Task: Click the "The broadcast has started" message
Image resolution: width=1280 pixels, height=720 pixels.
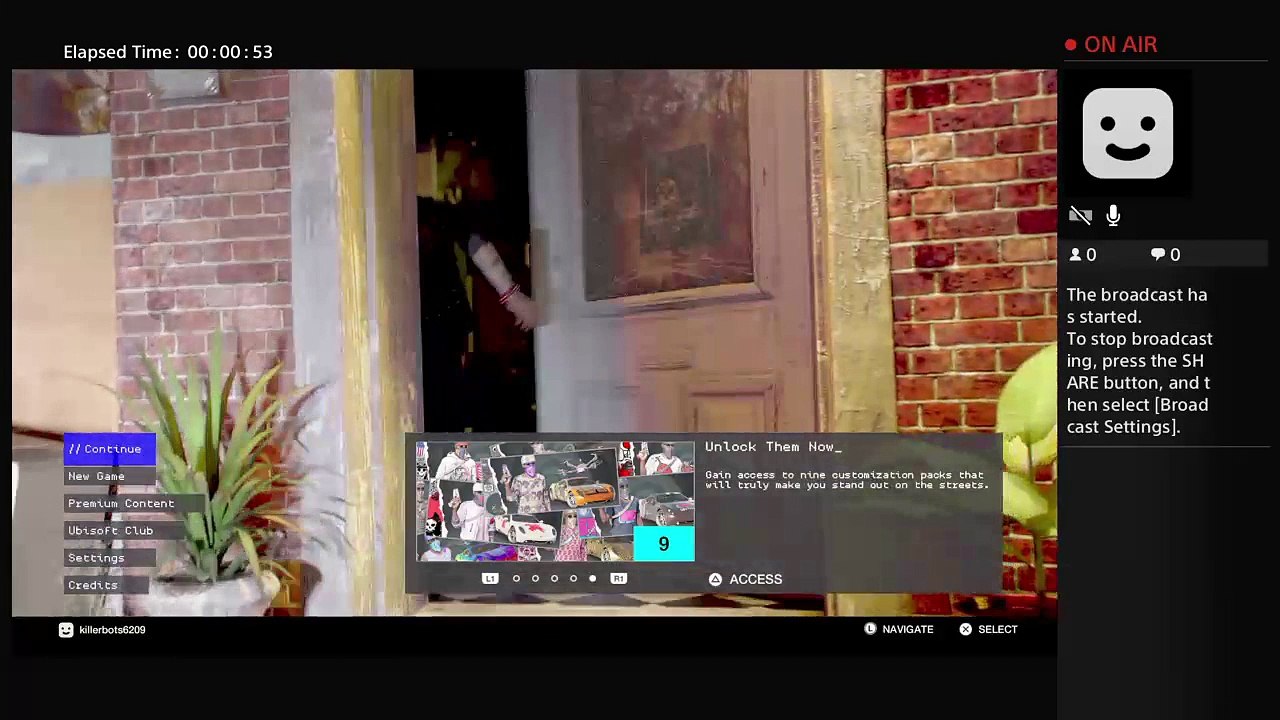Action: tap(1137, 306)
